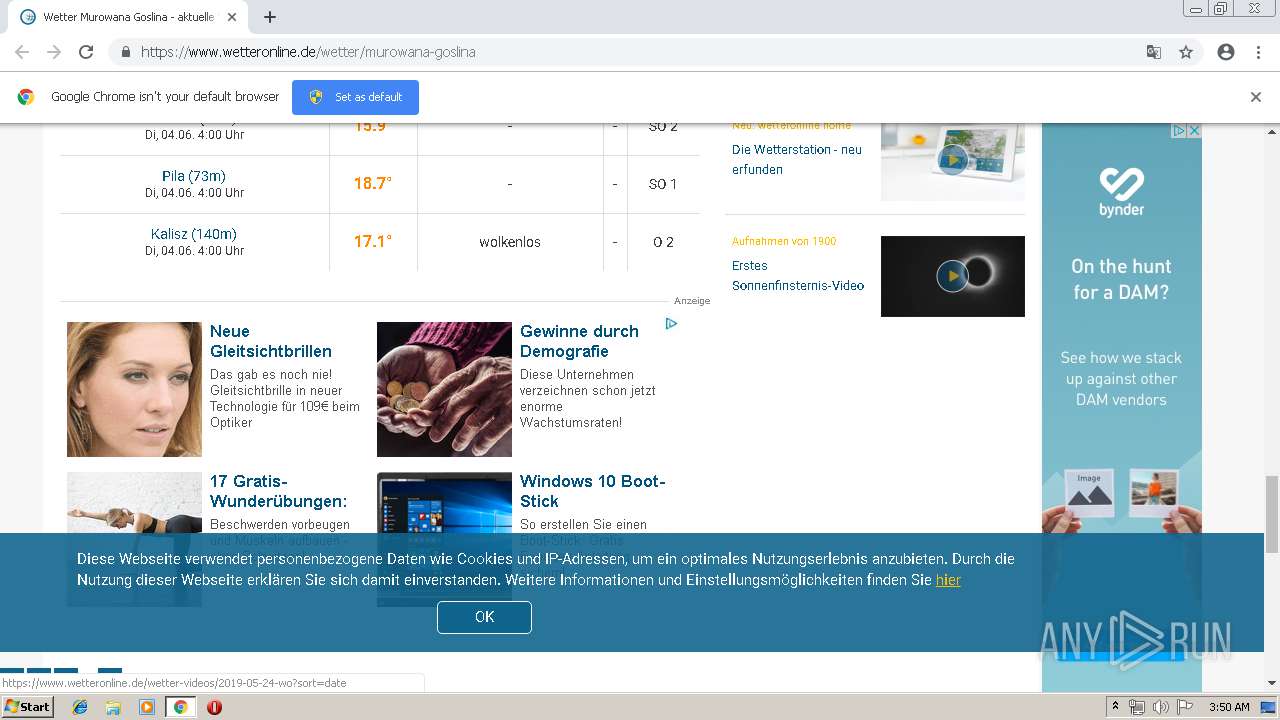The image size is (1280, 720).
Task: Set Chrome as default browser
Action: pyautogui.click(x=355, y=97)
